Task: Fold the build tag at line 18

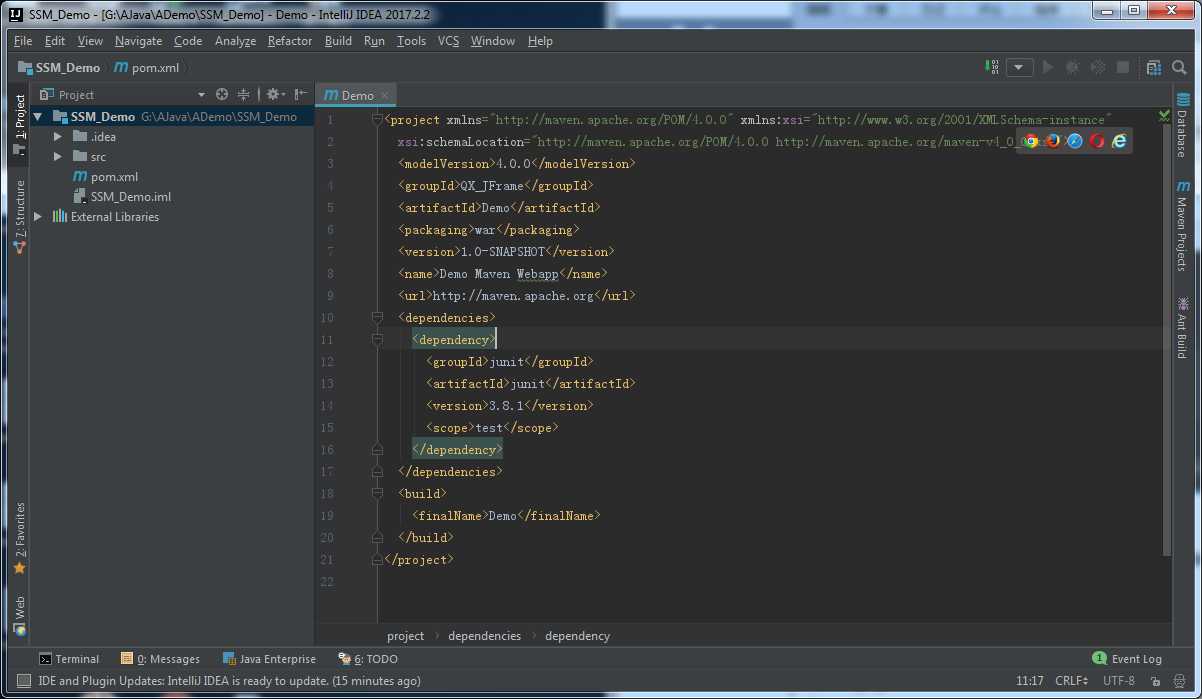Action: 377,493
